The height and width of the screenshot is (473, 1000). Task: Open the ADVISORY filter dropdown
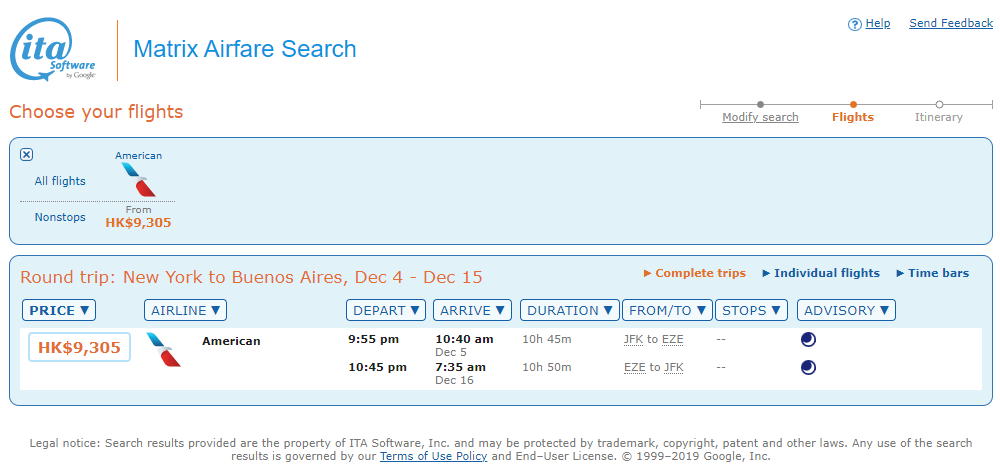[846, 310]
